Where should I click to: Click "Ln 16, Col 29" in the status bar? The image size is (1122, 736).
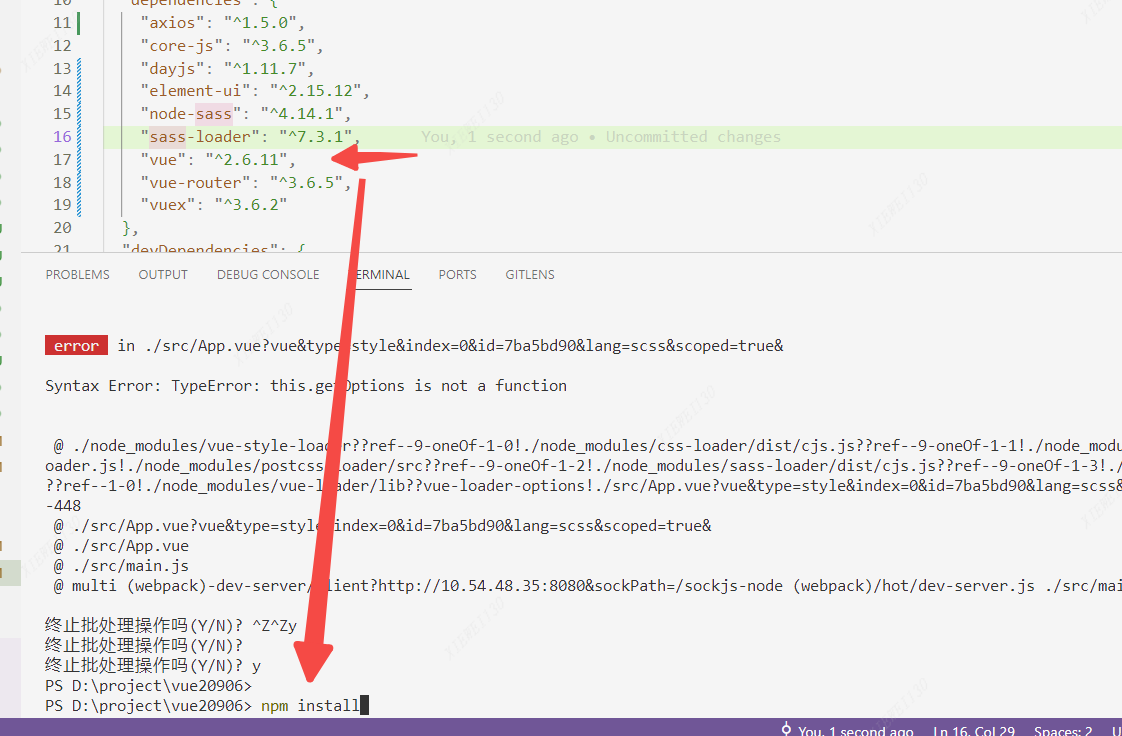[x=974, y=730]
